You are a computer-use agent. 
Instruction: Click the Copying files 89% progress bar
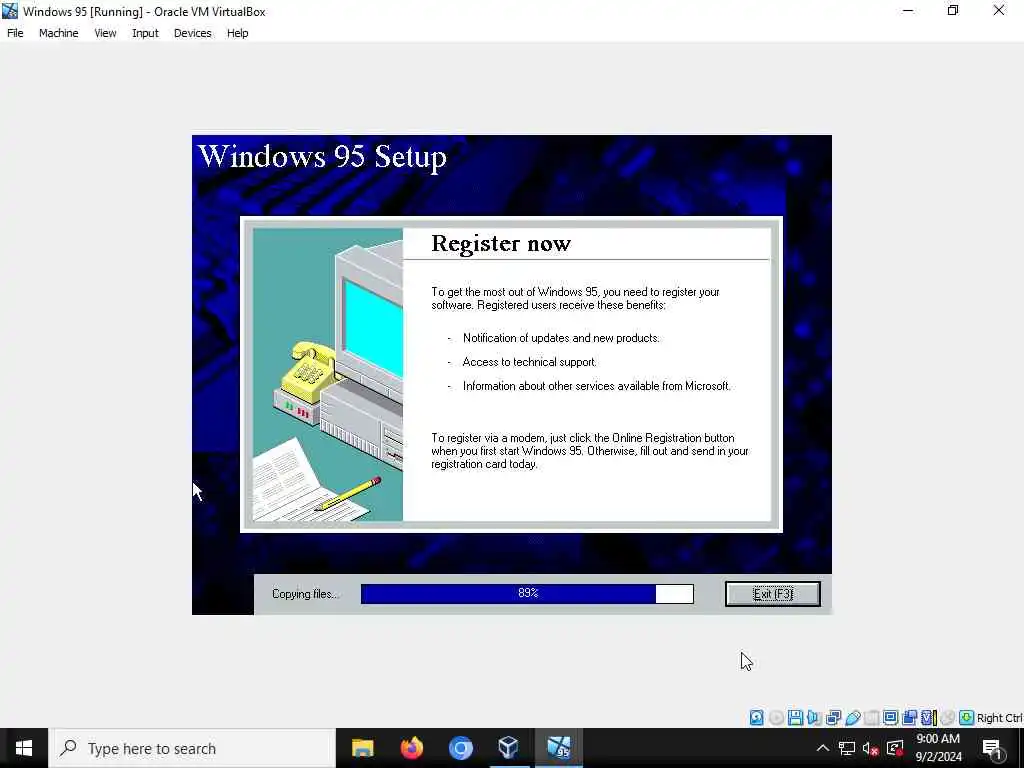[527, 594]
